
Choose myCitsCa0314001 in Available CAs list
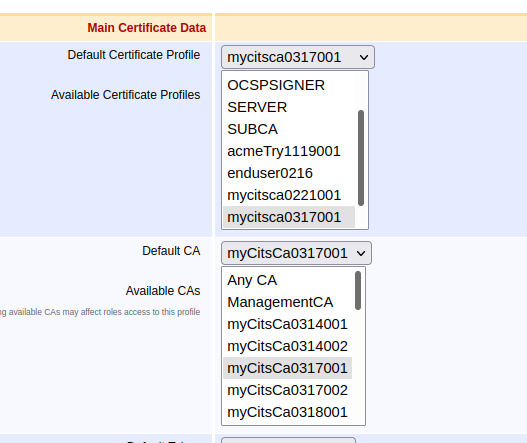click(287, 324)
